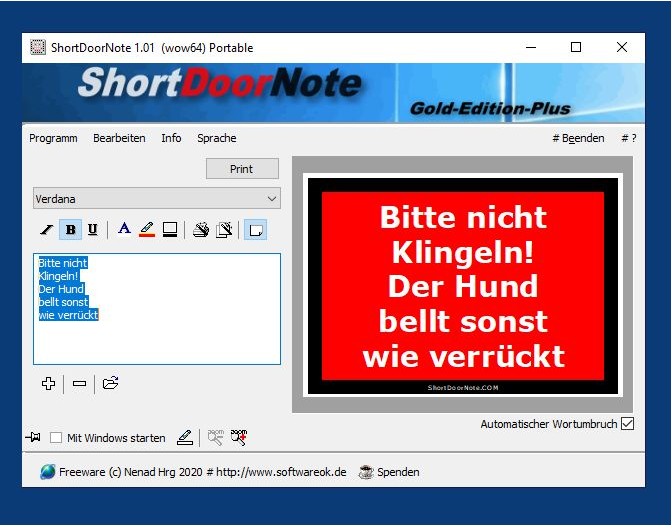Click the ShortDoorNote title bar icon
671x526 pixels.
tap(38, 47)
